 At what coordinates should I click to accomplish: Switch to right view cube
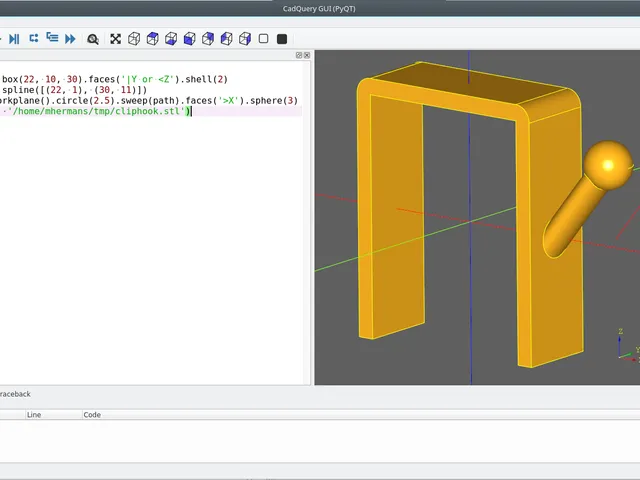tap(245, 39)
